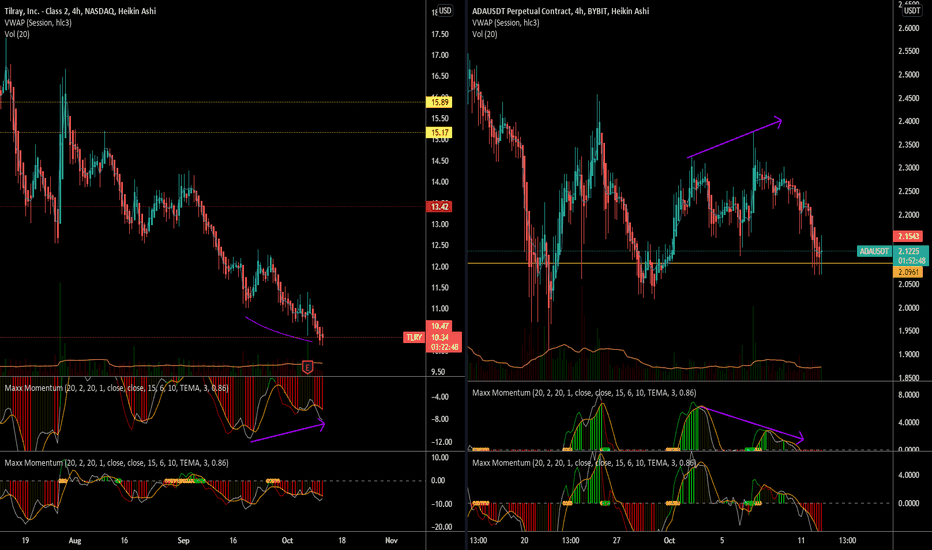The width and height of the screenshot is (932, 550).
Task: Click the red 13.42 price label
Action: (440, 207)
